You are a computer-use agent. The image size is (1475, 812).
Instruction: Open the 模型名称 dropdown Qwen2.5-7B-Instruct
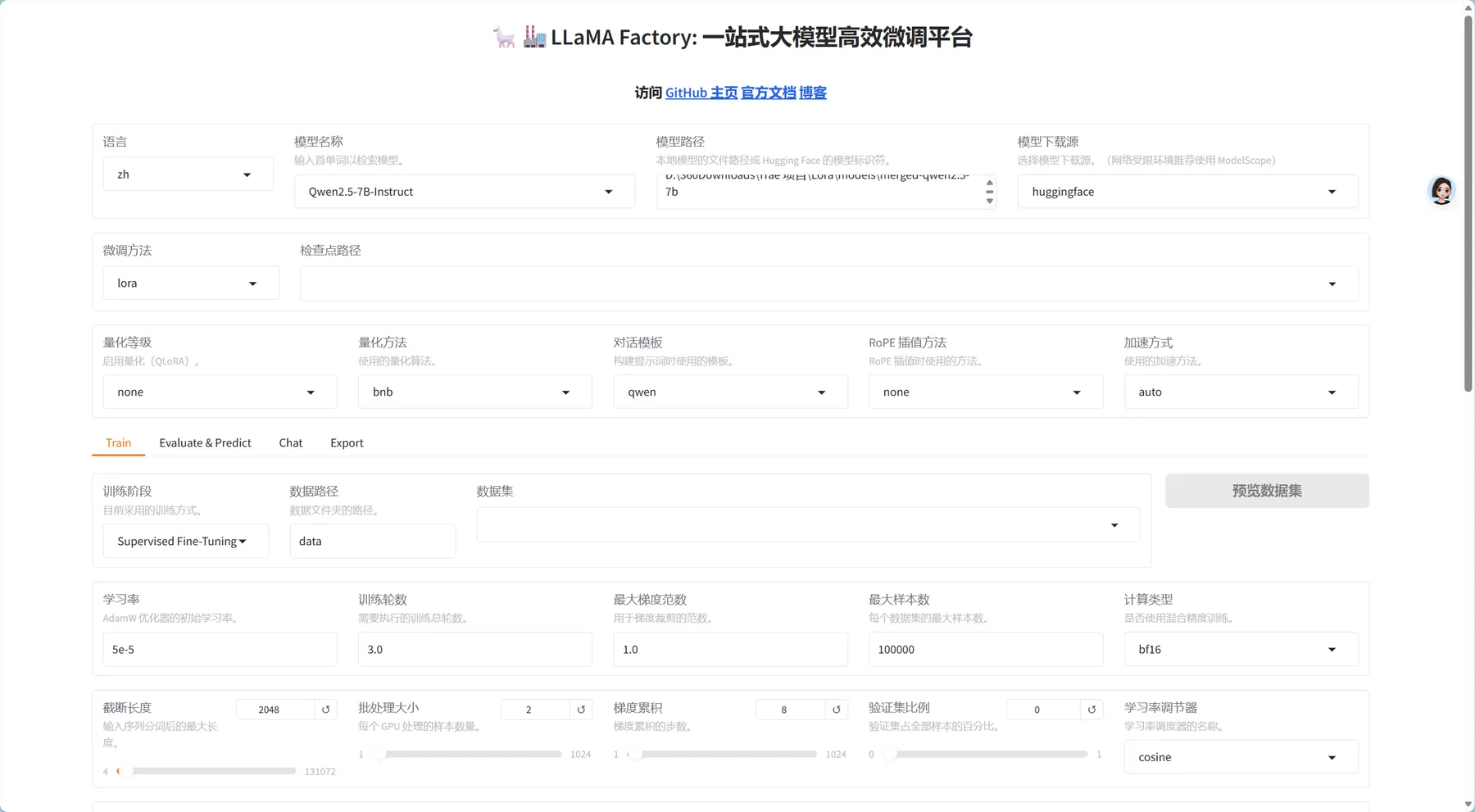[465, 192]
